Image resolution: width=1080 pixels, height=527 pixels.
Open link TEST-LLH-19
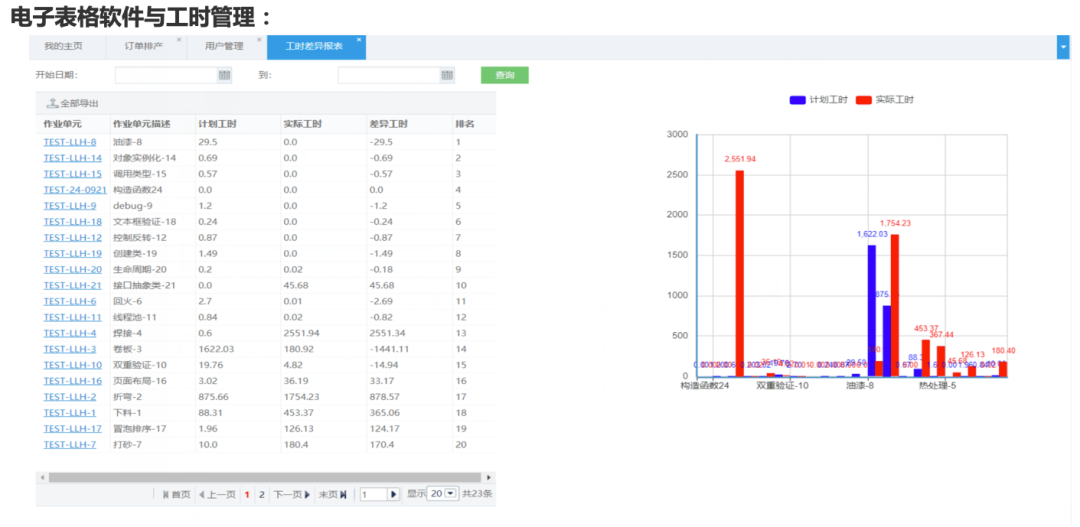click(72, 253)
